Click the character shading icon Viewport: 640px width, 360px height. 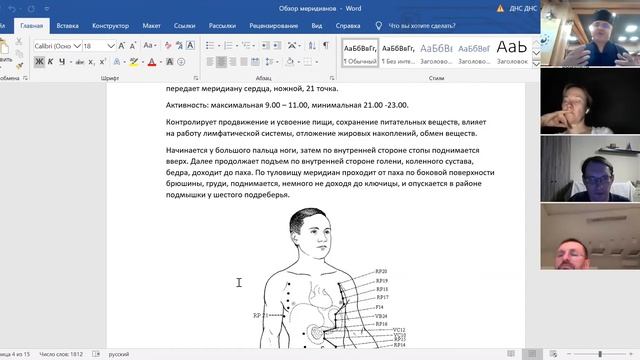[x=170, y=62]
